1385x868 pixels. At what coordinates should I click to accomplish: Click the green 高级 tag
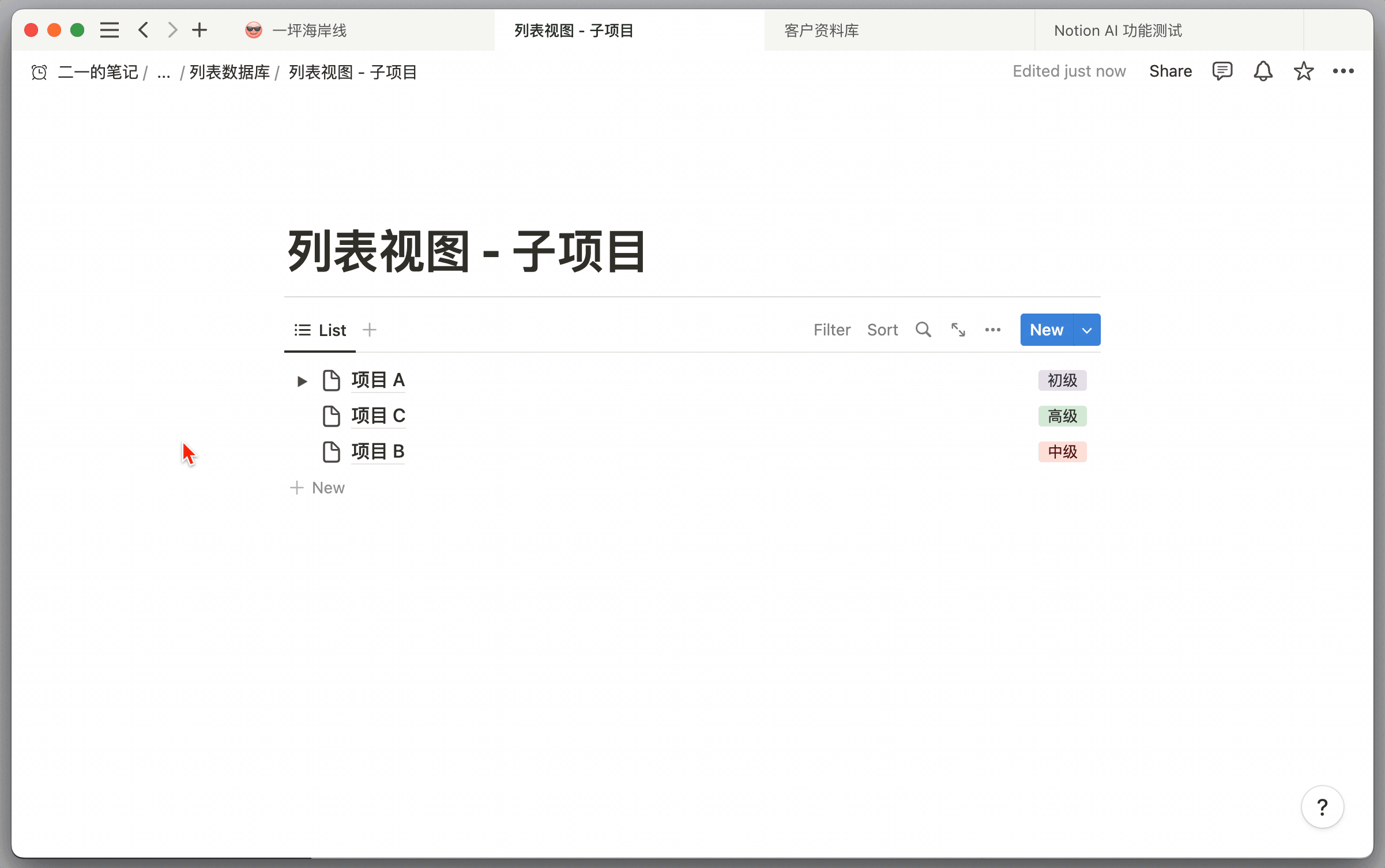(x=1063, y=416)
